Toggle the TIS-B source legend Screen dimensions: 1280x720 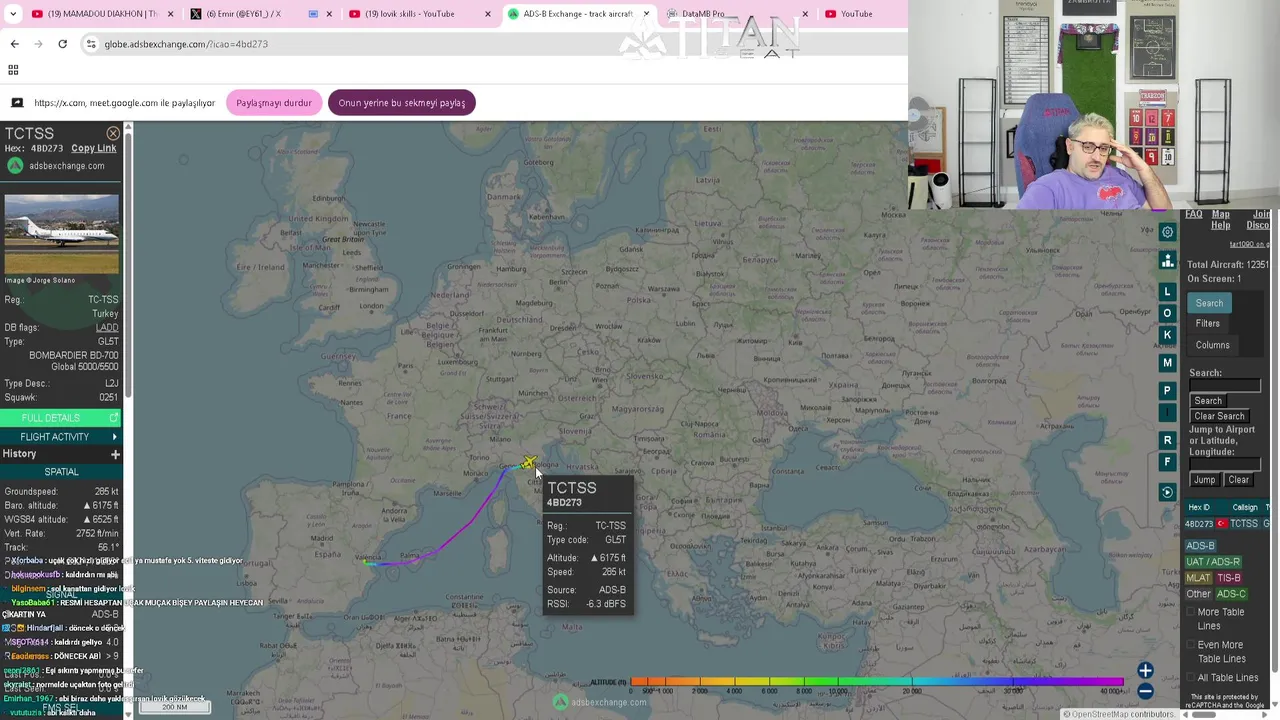pos(1229,578)
